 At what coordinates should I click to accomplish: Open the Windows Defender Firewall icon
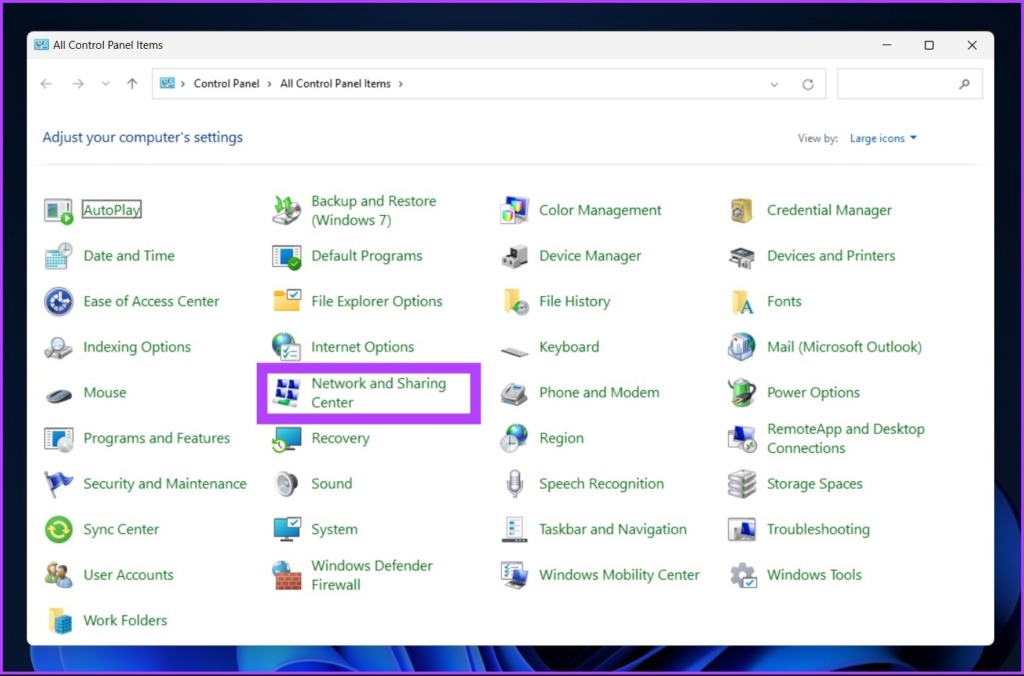[x=287, y=575]
